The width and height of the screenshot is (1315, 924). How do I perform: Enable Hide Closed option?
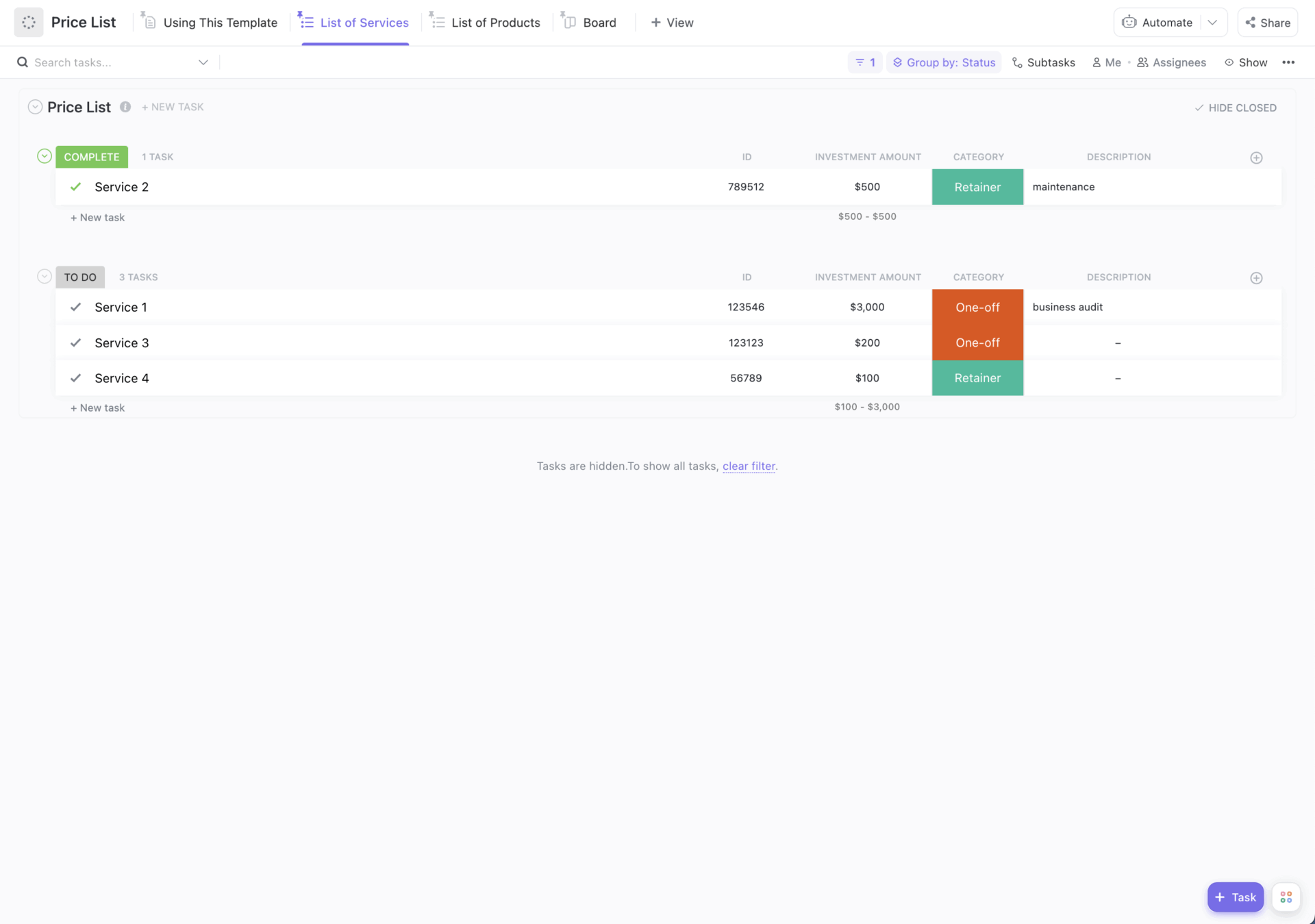click(1235, 108)
